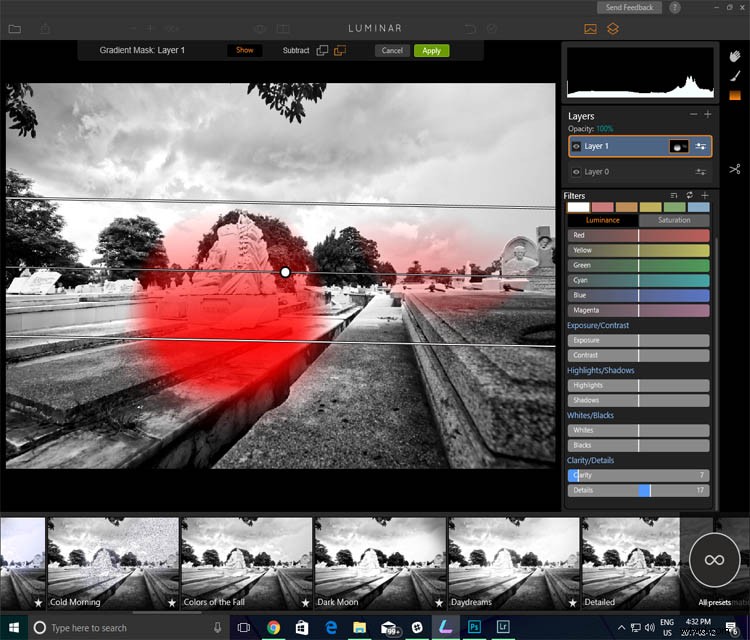Remove layer with the minus icon
This screenshot has height=640, width=750.
click(x=694, y=114)
